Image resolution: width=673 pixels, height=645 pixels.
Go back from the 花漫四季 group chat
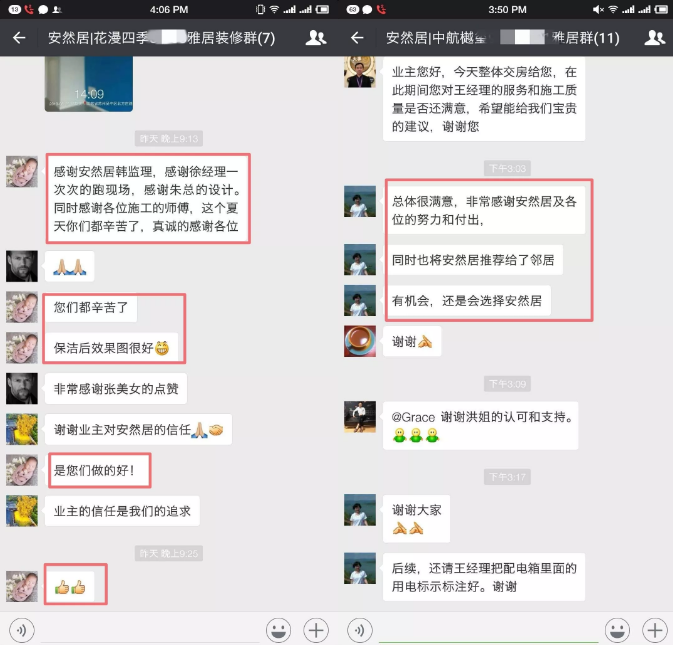[19, 38]
